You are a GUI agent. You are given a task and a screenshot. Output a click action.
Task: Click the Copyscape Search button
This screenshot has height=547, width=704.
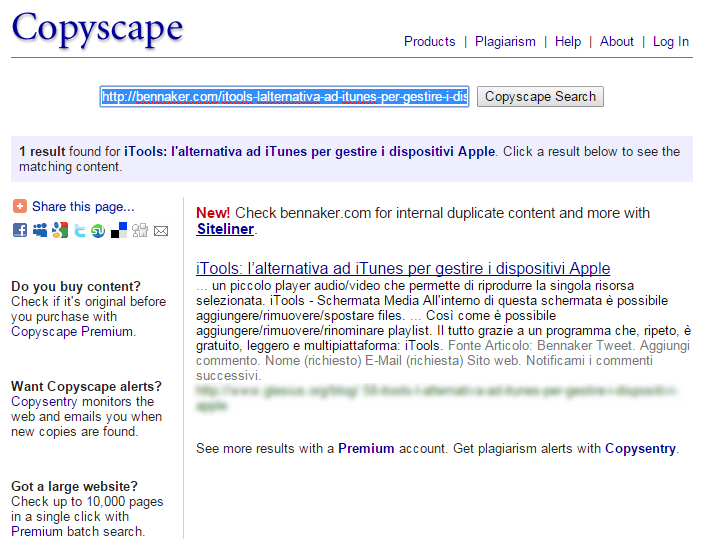(x=540, y=97)
